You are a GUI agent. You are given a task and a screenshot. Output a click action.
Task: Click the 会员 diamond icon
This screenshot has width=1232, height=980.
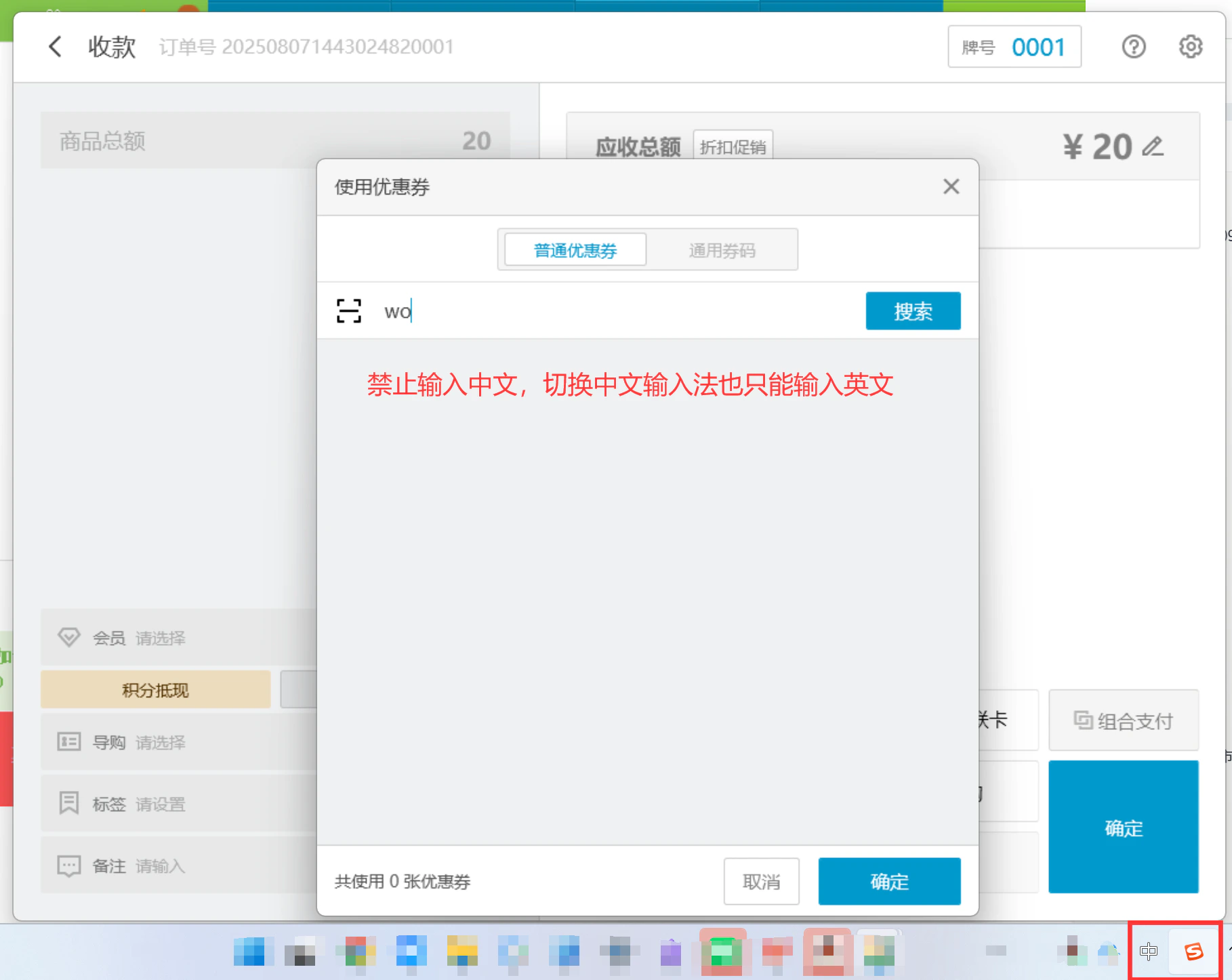coord(69,637)
